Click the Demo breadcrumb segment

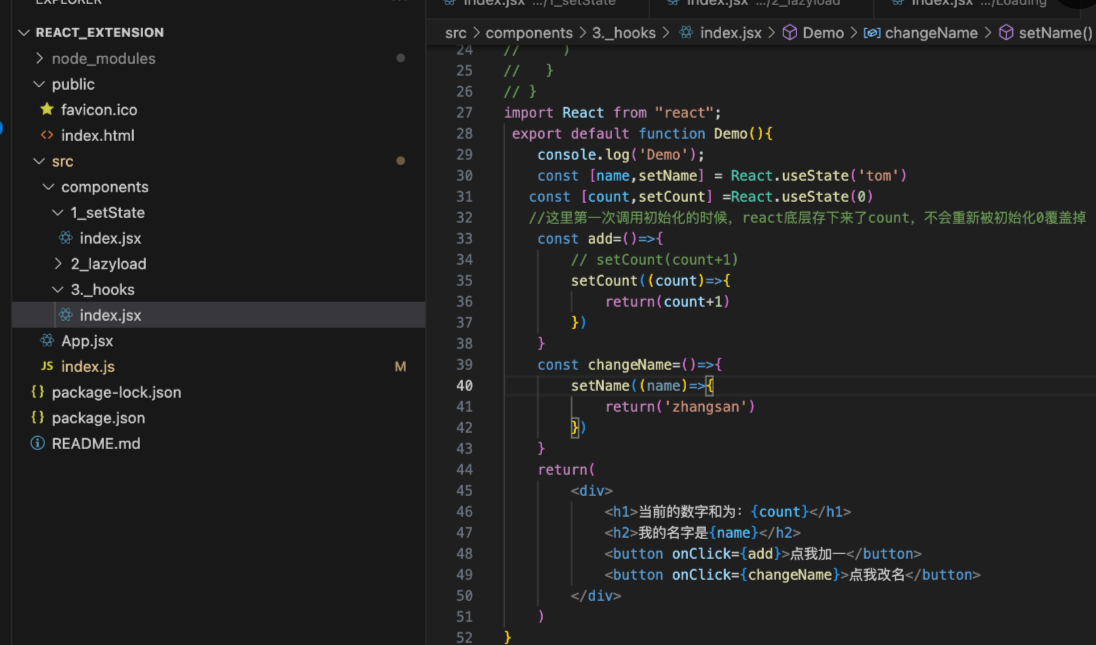coord(823,33)
